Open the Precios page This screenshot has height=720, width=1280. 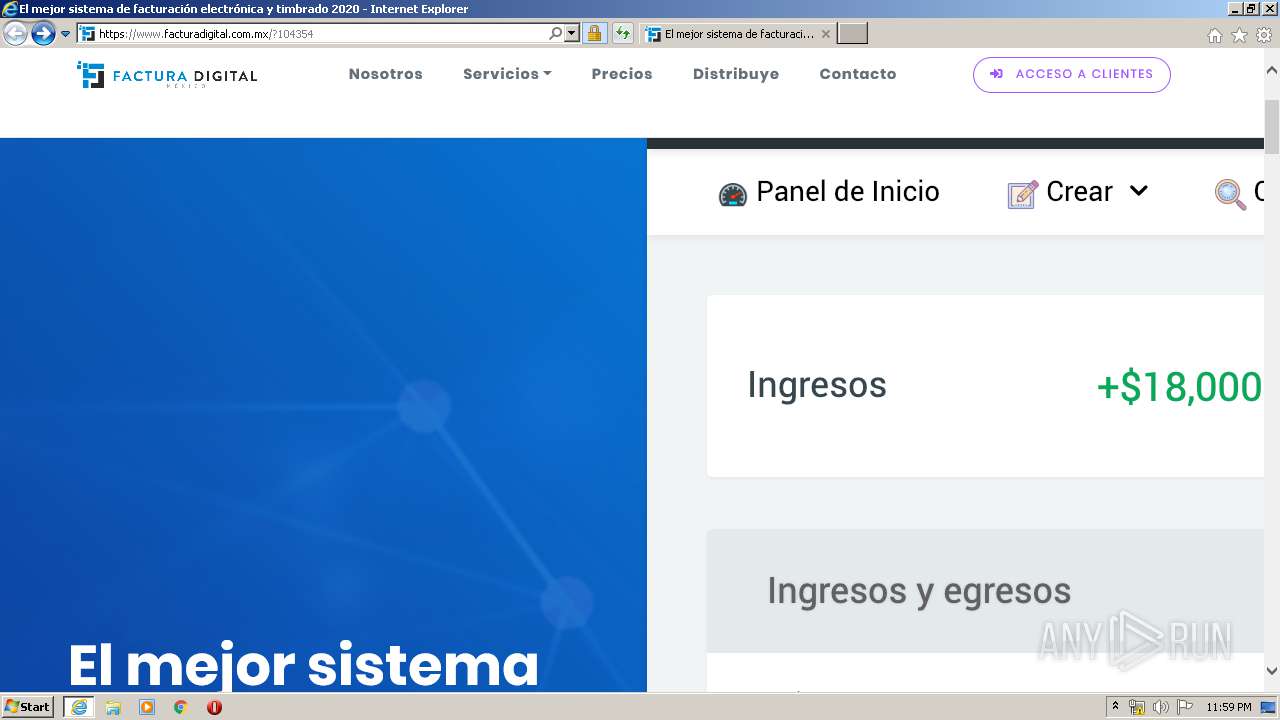[x=622, y=74]
